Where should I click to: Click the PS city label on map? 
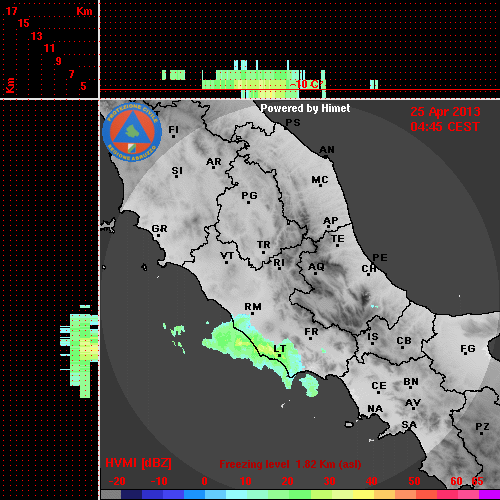[293, 123]
